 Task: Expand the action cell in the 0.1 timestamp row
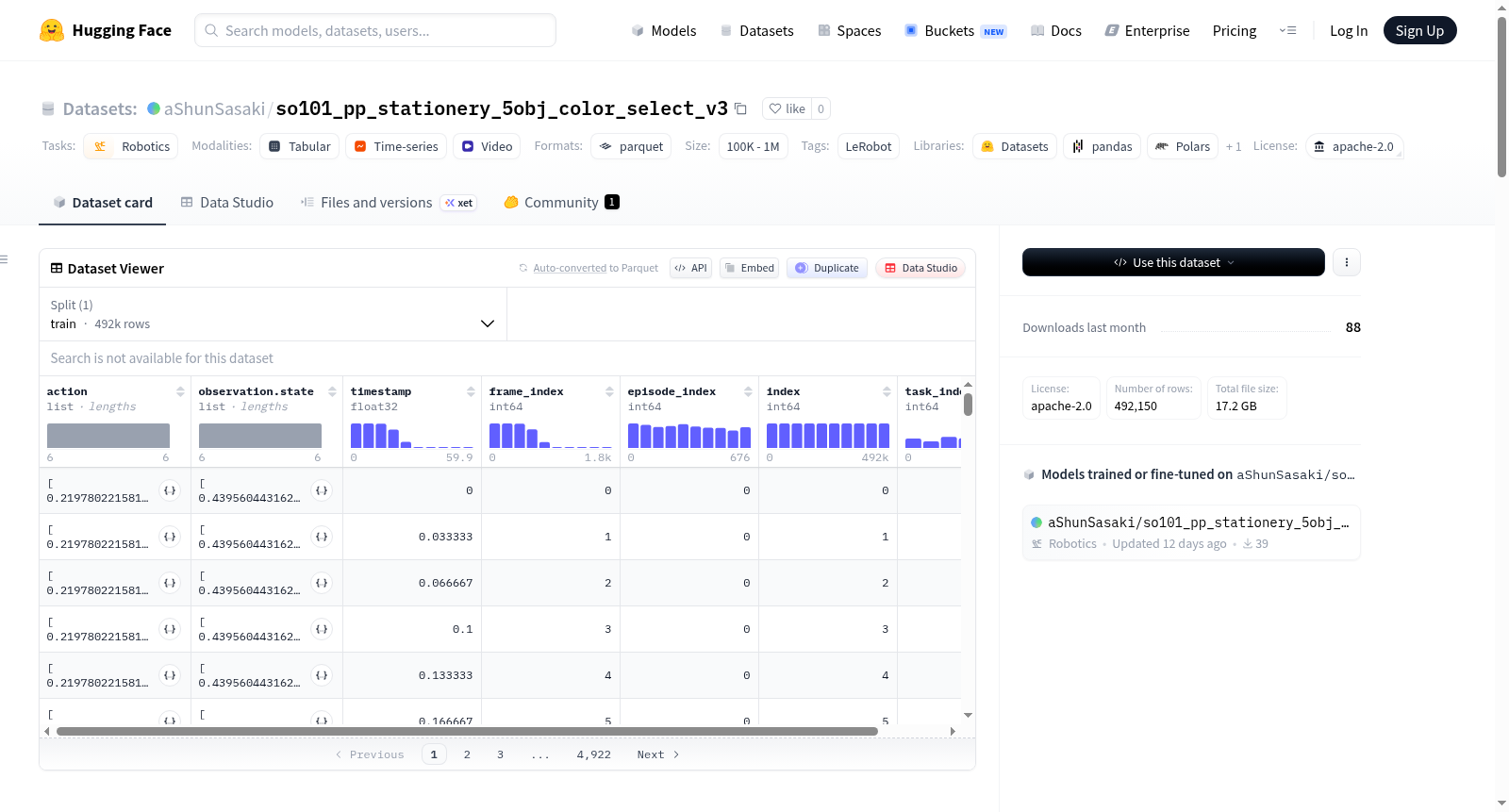click(x=170, y=629)
